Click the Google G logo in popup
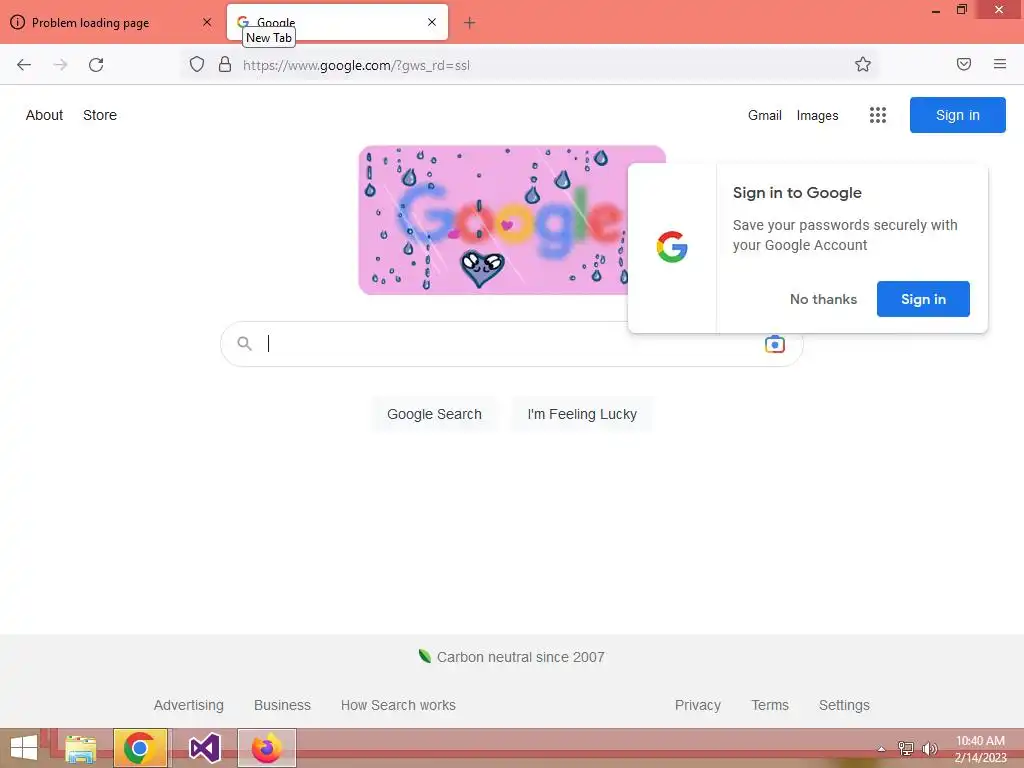The height and width of the screenshot is (768, 1024). 672,247
